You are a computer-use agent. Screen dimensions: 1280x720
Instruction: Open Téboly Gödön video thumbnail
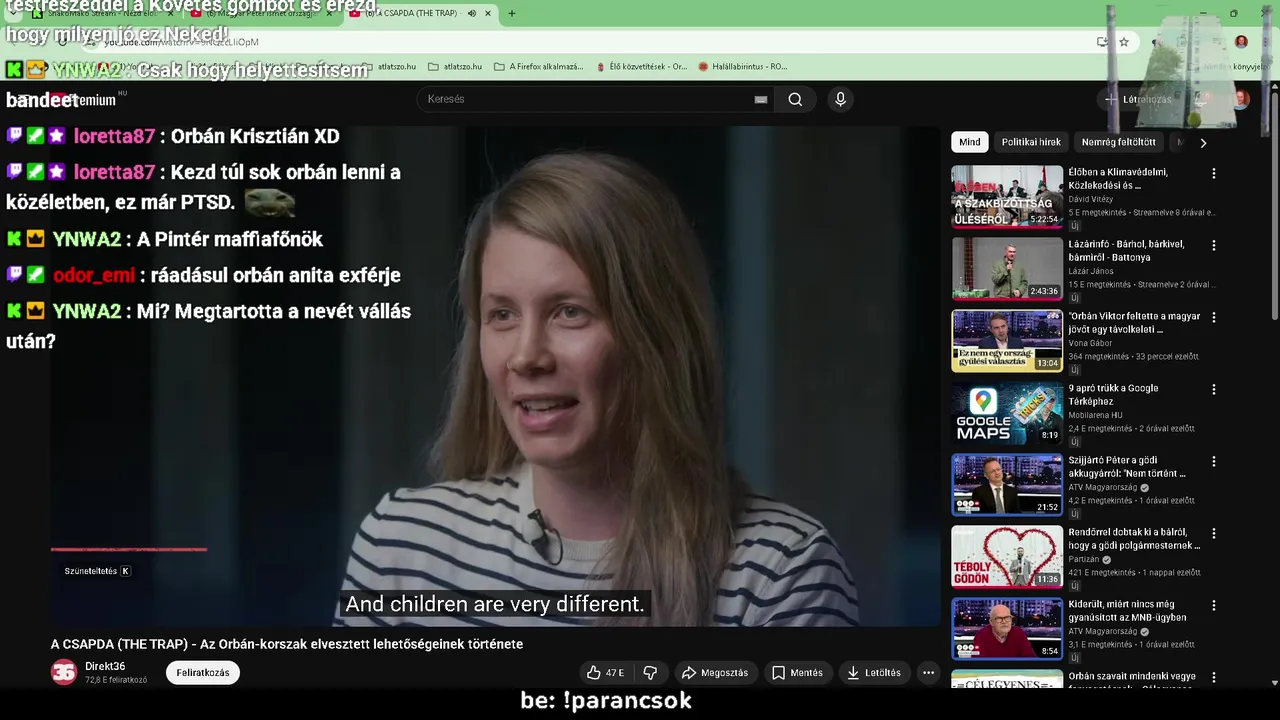(1007, 557)
